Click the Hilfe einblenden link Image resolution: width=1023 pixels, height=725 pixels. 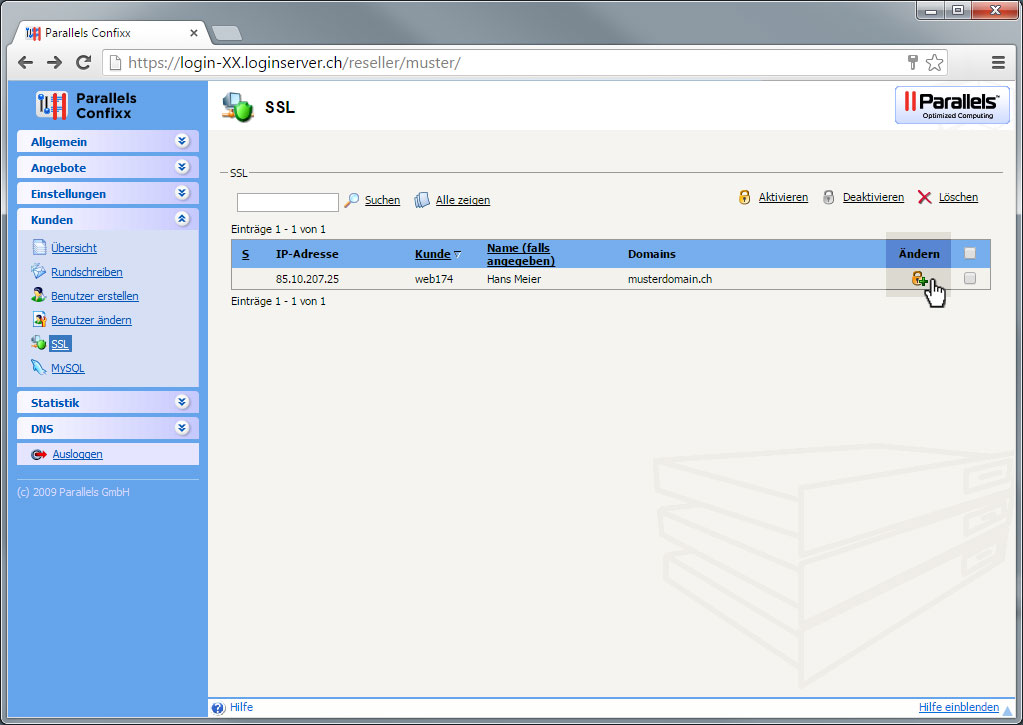tap(958, 707)
